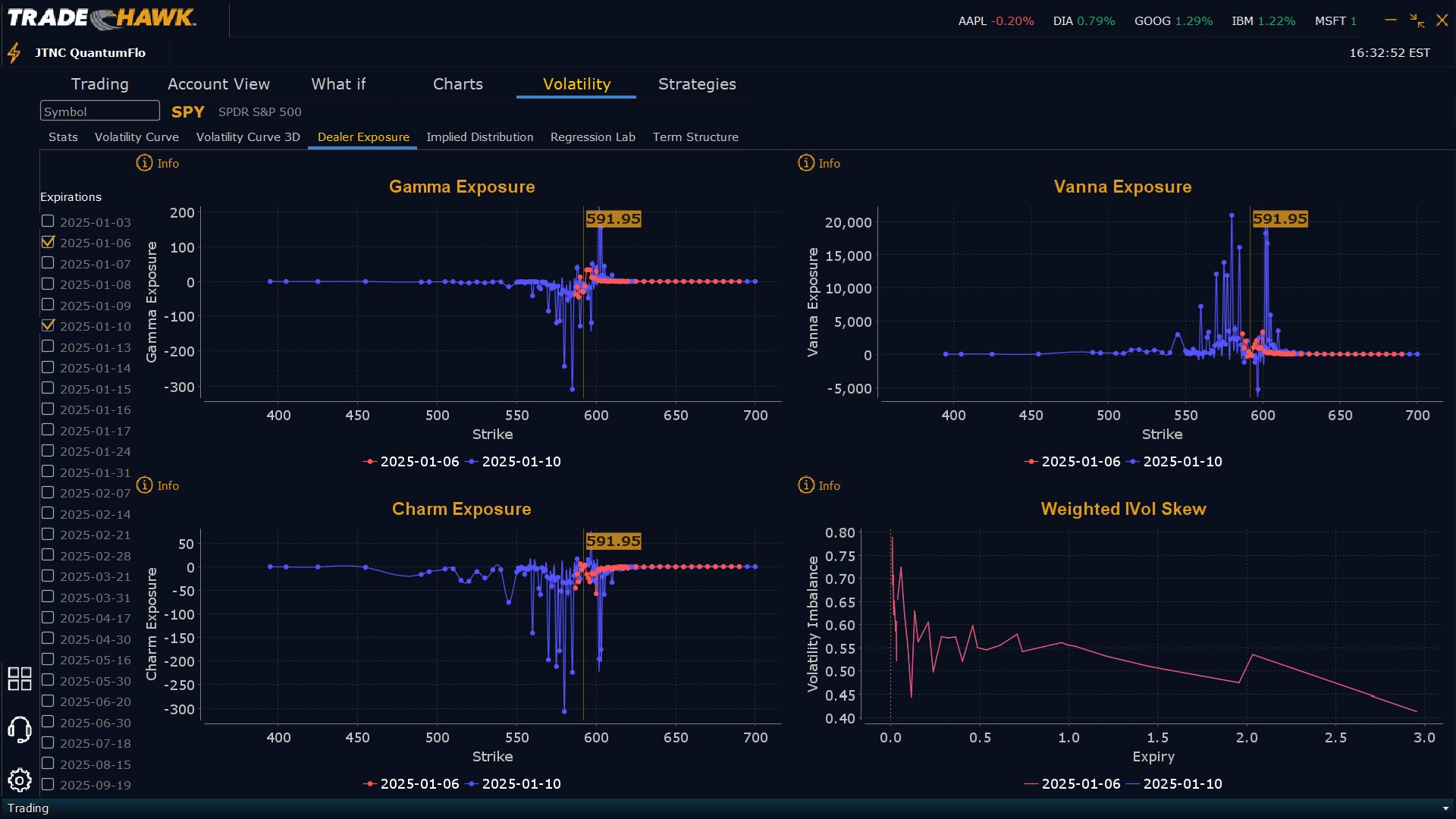The width and height of the screenshot is (1456, 819).
Task: Click the TradeHawk logo
Action: tap(102, 18)
